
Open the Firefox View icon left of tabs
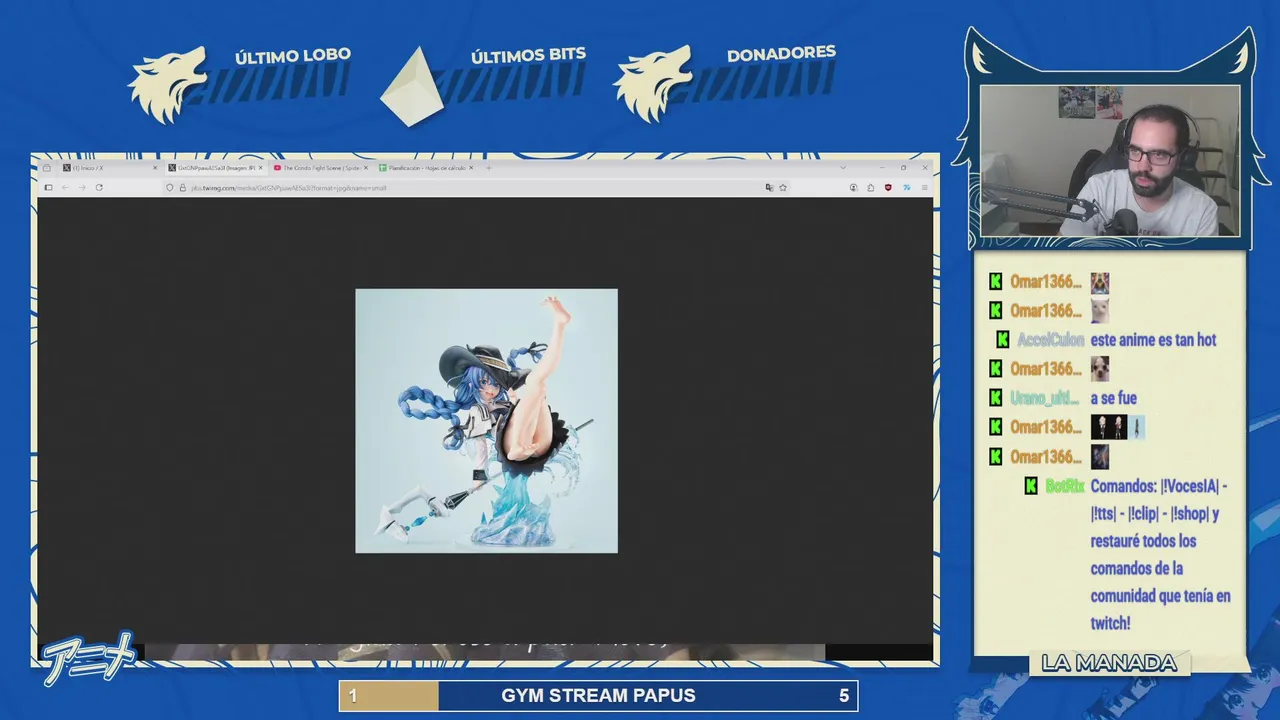(46, 168)
